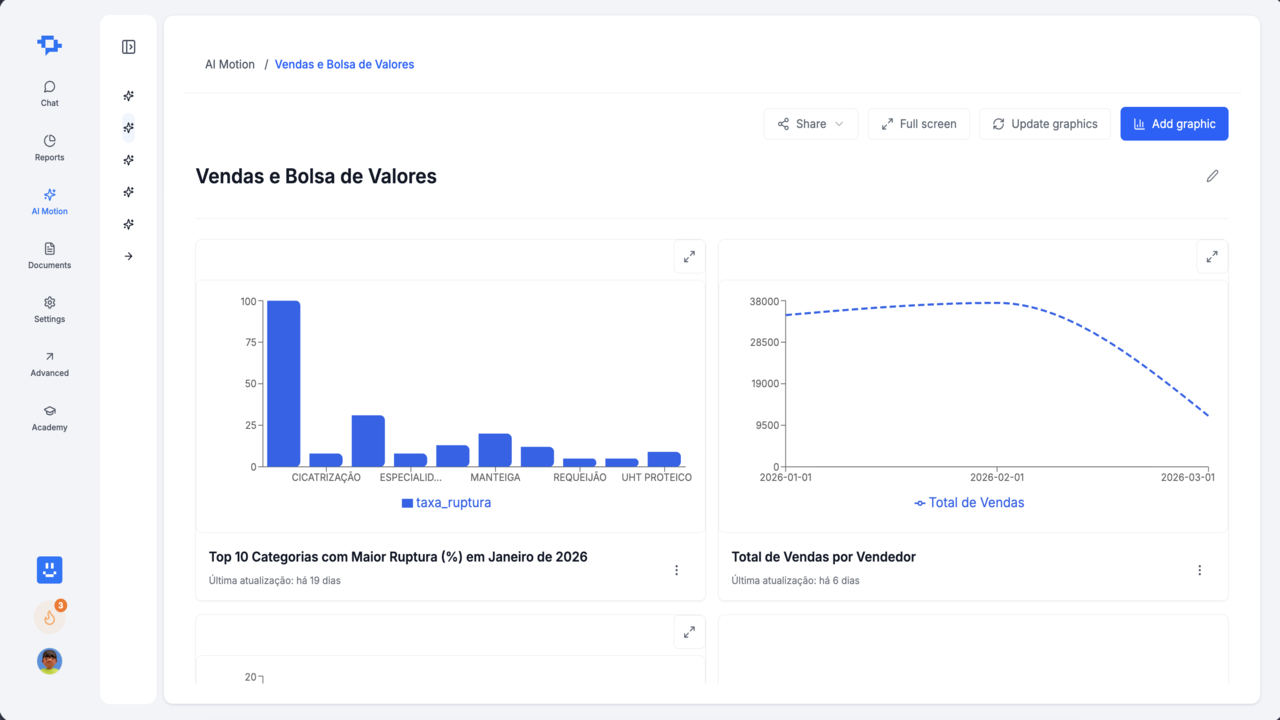Click the REQUEIJÃO axis label
Image resolution: width=1280 pixels, height=720 pixels.
click(580, 478)
